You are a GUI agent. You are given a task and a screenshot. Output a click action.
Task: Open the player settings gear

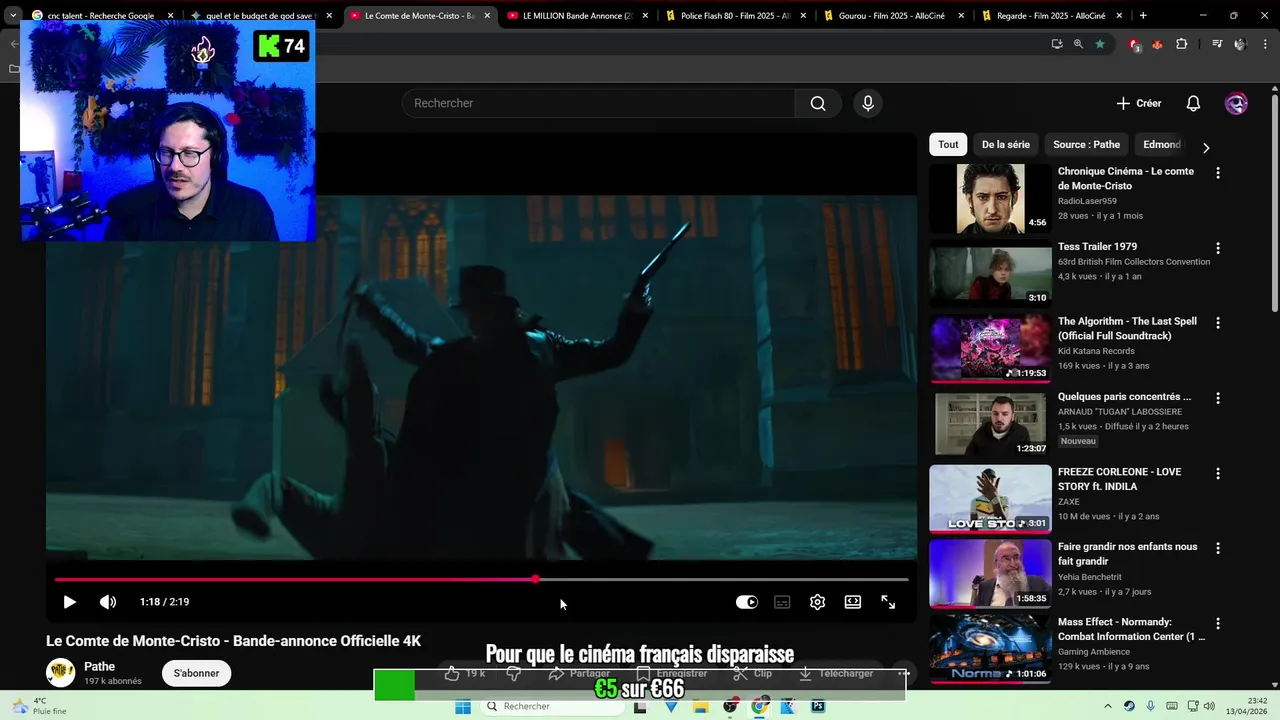coord(817,602)
